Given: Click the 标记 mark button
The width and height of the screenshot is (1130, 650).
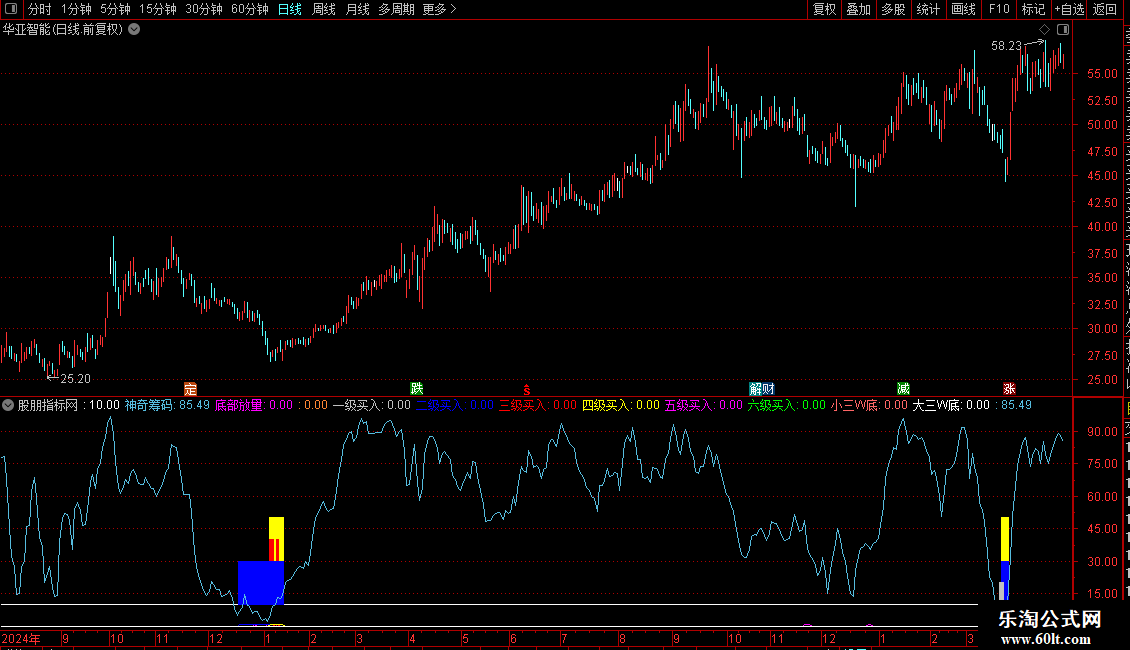Looking at the screenshot, I should click(1033, 9).
